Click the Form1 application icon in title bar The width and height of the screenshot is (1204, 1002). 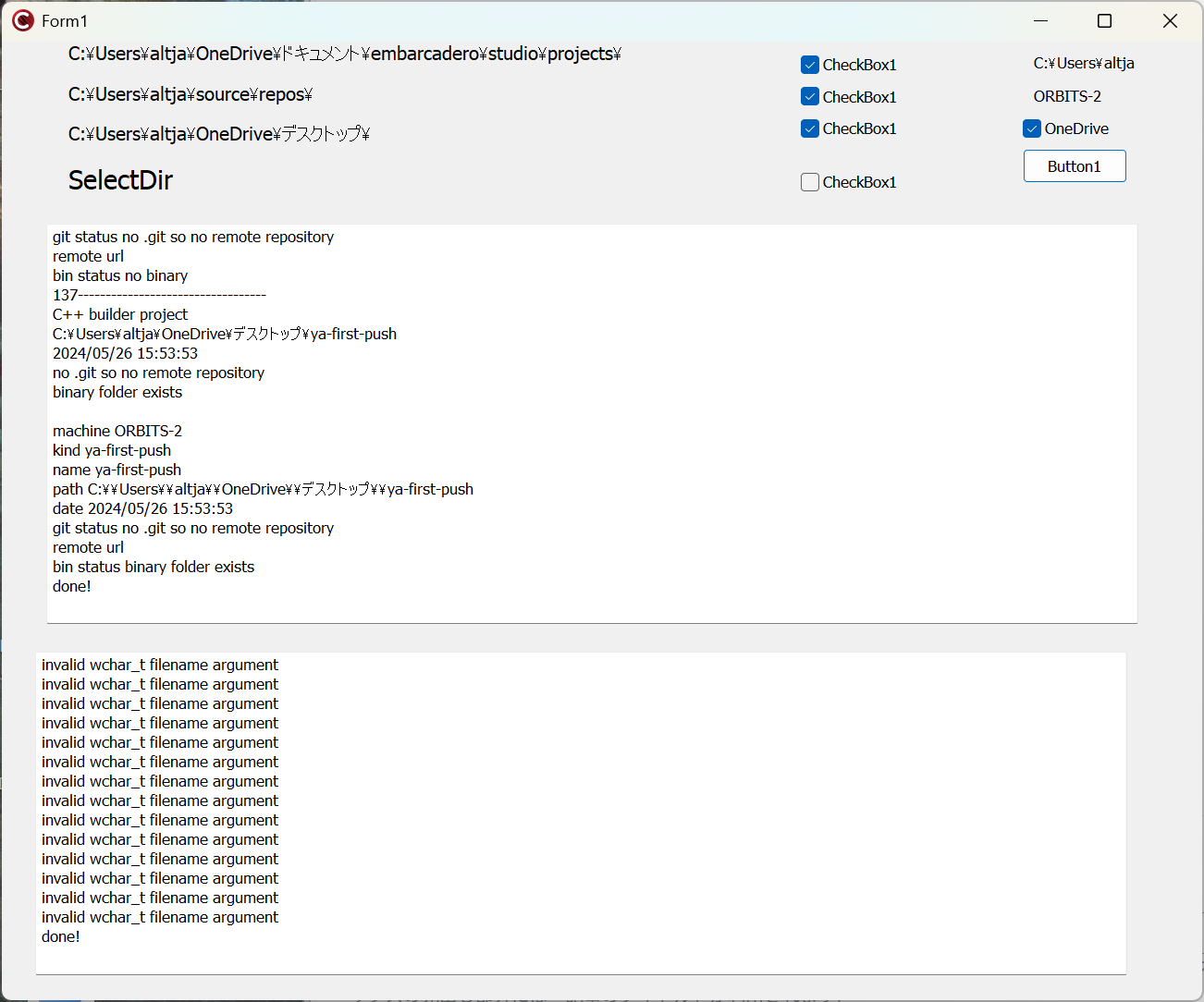[x=23, y=20]
